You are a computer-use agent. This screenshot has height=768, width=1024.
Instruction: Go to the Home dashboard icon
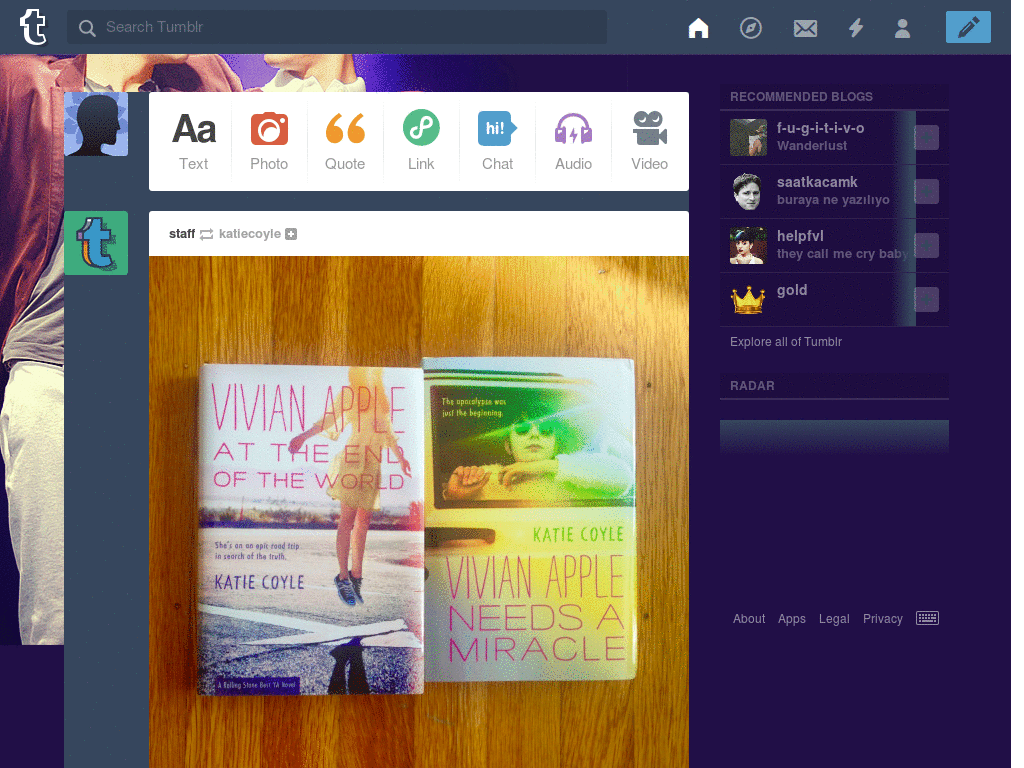click(698, 28)
